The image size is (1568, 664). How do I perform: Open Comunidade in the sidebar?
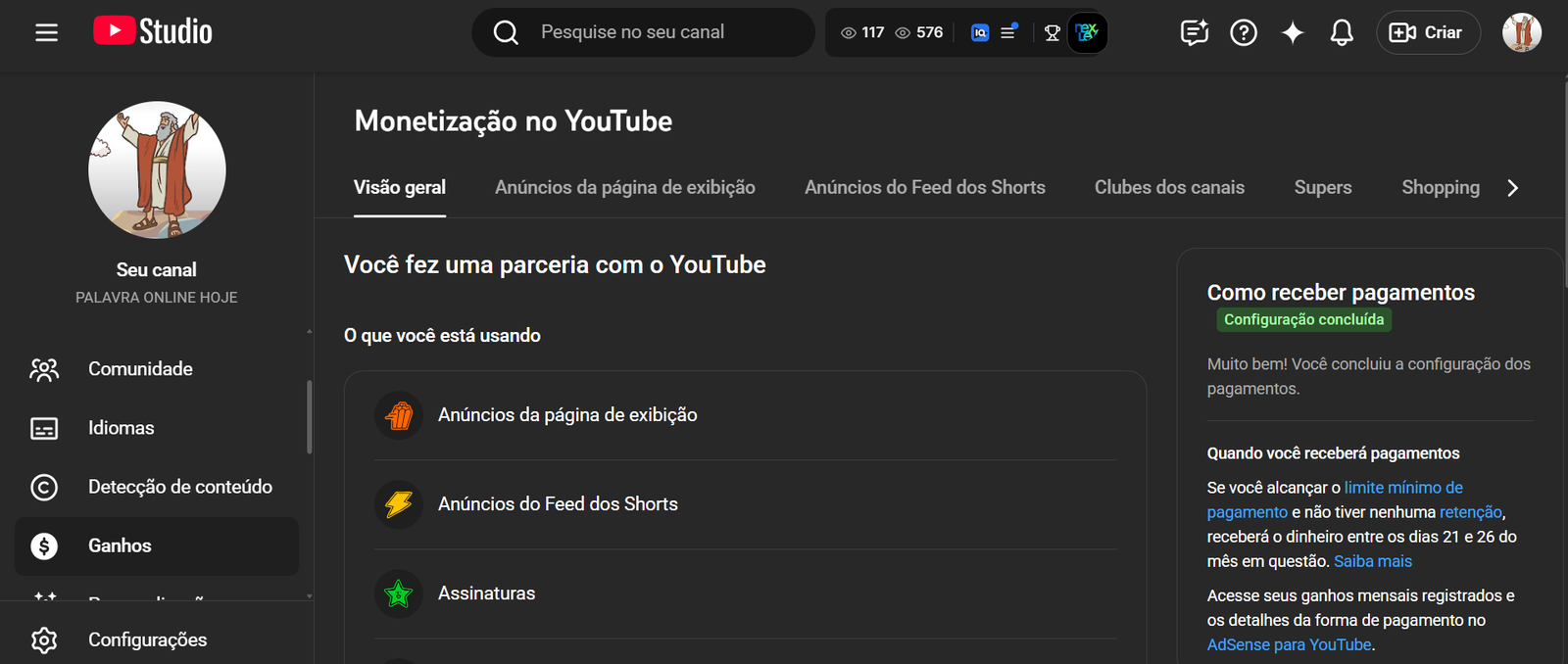[157, 369]
